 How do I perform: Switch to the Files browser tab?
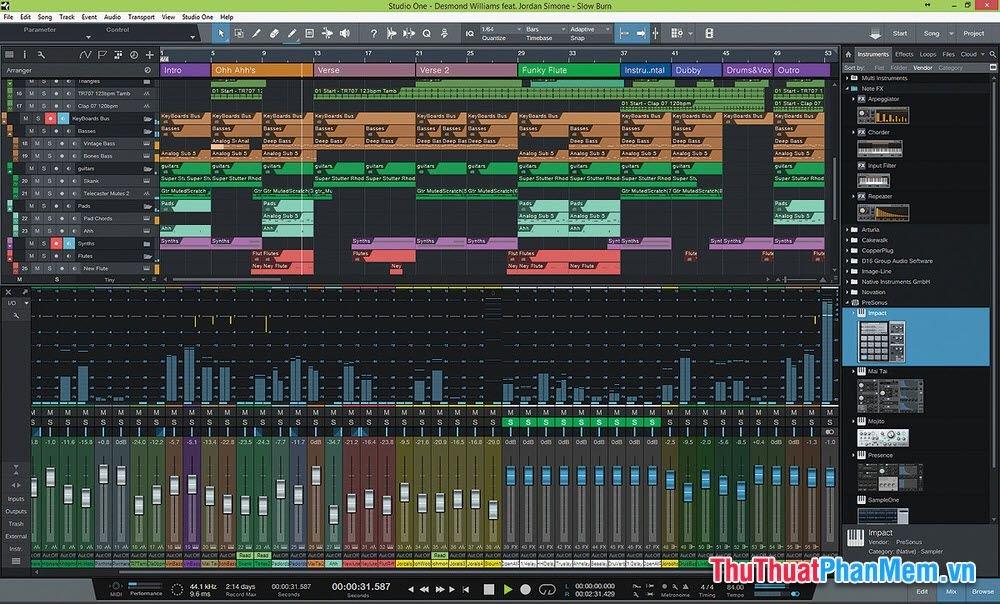[948, 54]
